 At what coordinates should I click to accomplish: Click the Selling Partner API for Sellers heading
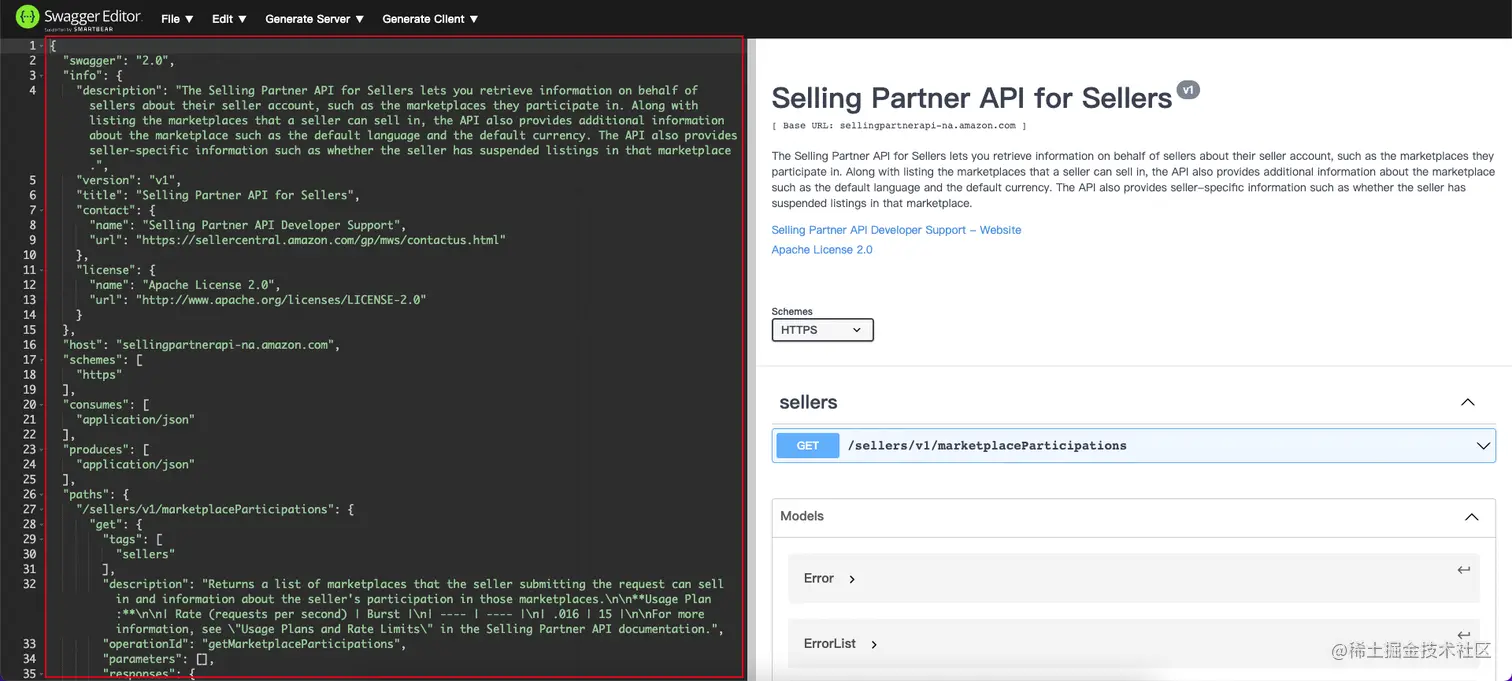click(x=971, y=99)
